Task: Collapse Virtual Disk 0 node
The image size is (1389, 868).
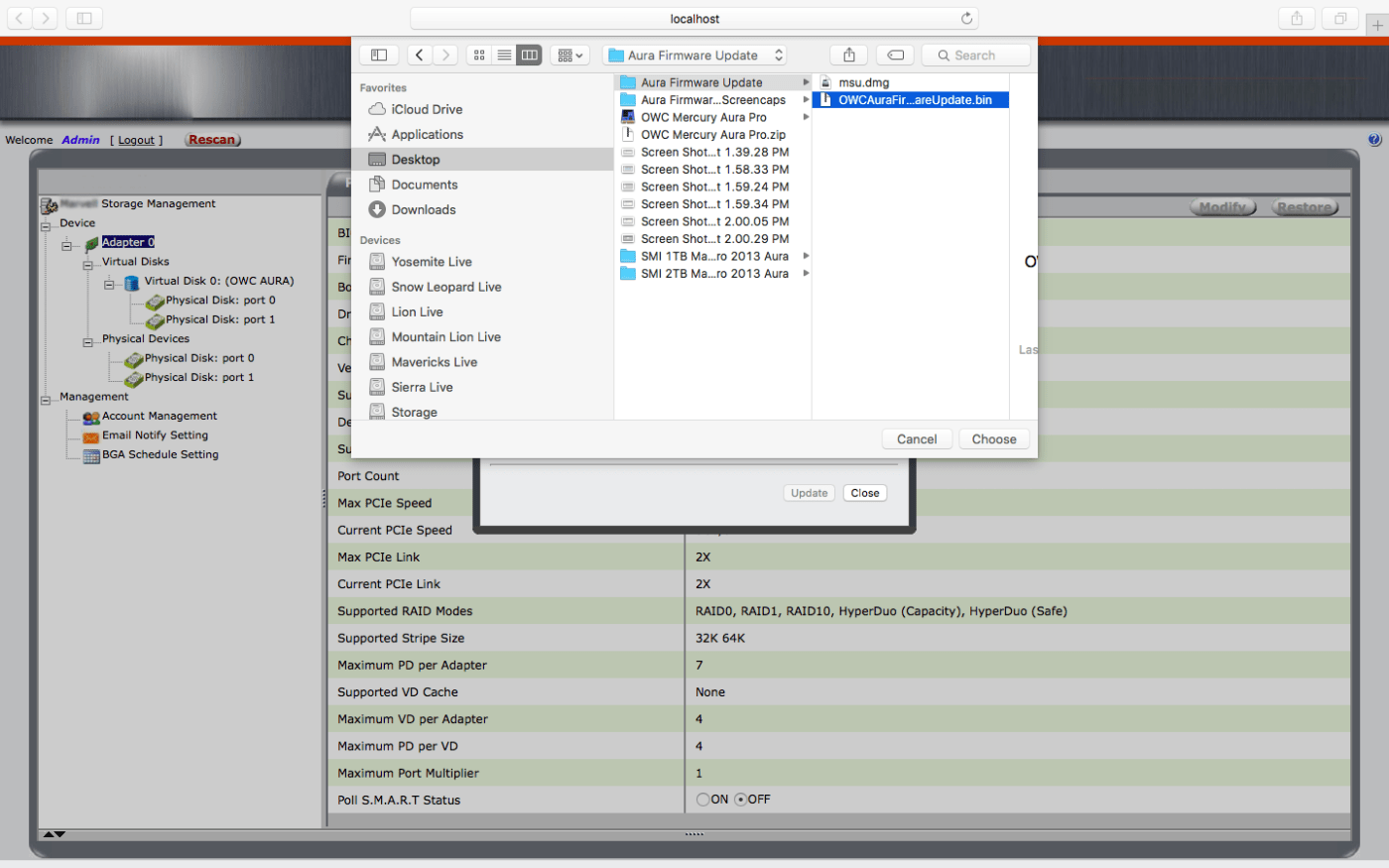Action: [x=109, y=285]
